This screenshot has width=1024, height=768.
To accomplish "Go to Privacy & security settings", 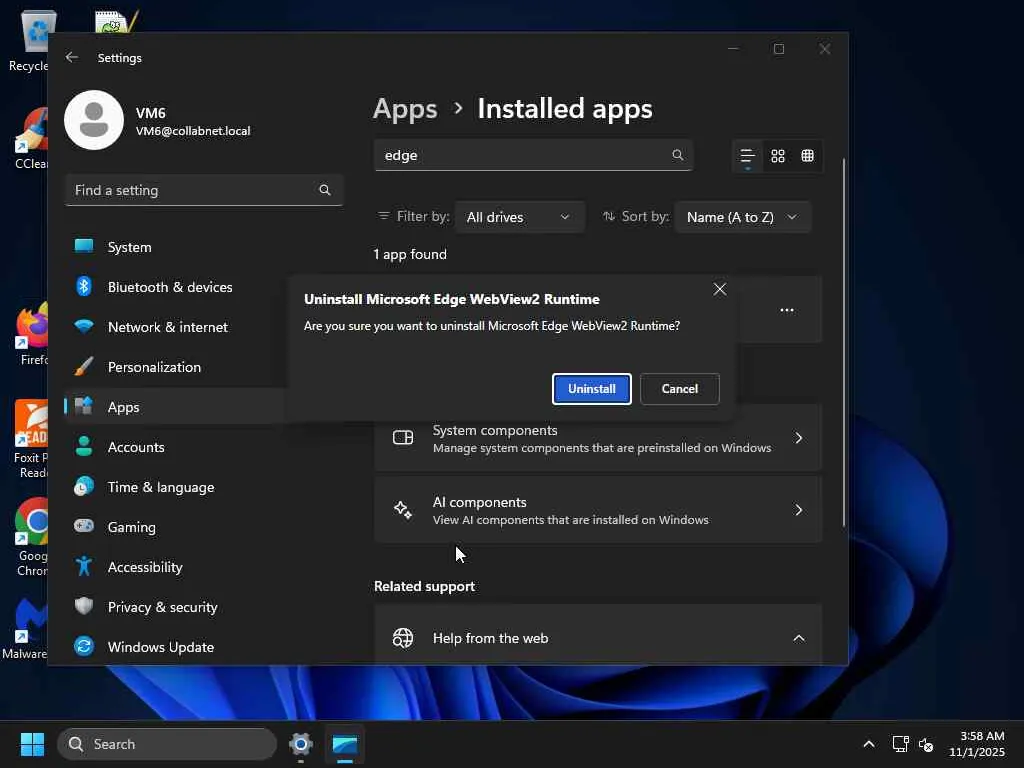I will tap(162, 607).
